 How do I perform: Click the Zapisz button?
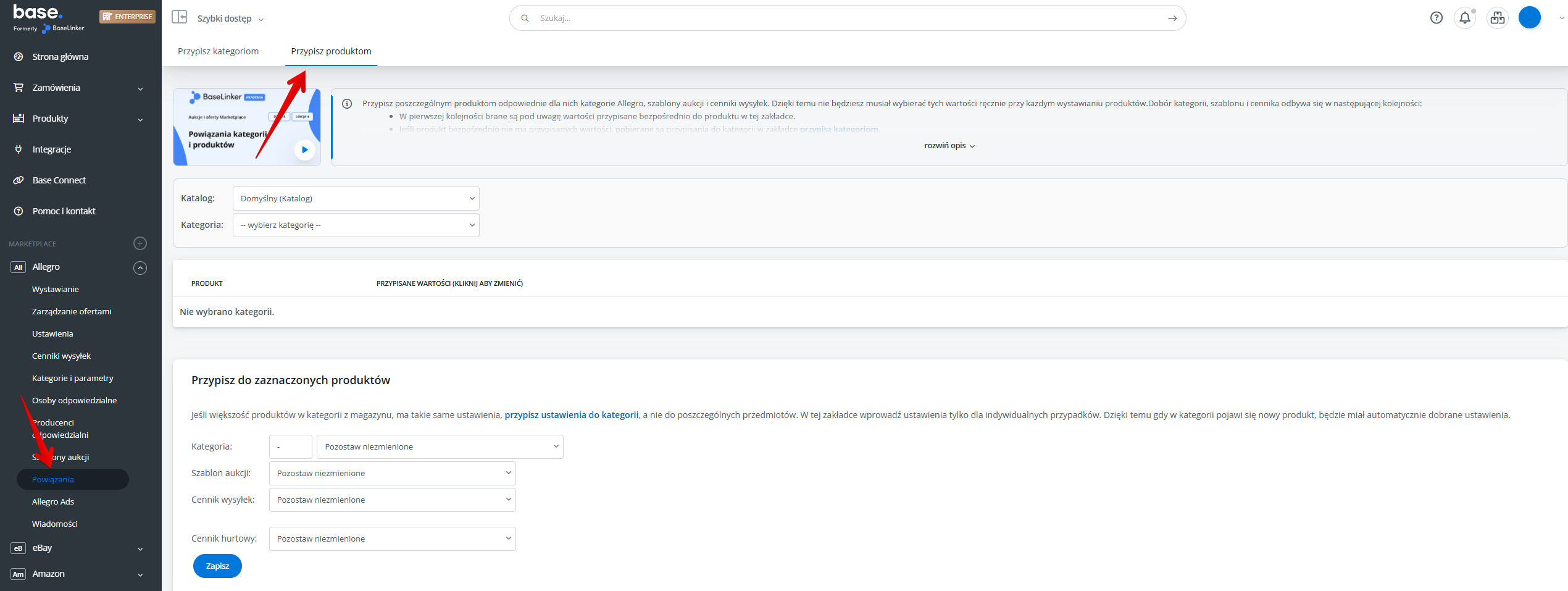click(x=217, y=566)
